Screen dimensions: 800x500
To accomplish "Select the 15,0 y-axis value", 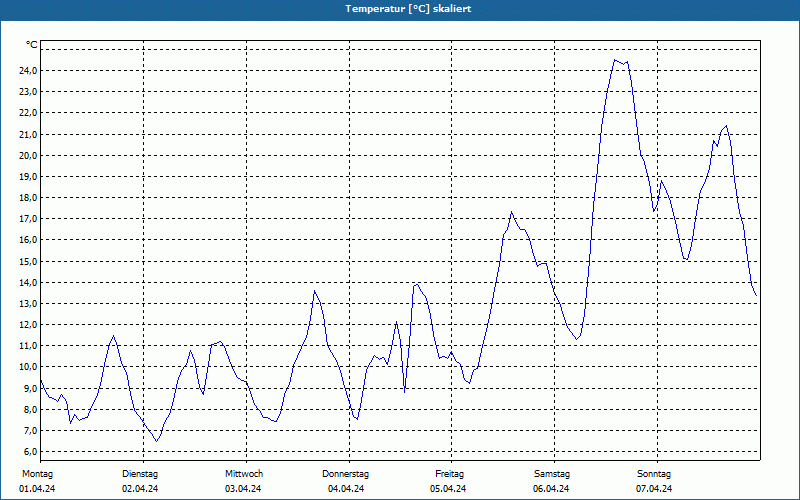I will (28, 261).
